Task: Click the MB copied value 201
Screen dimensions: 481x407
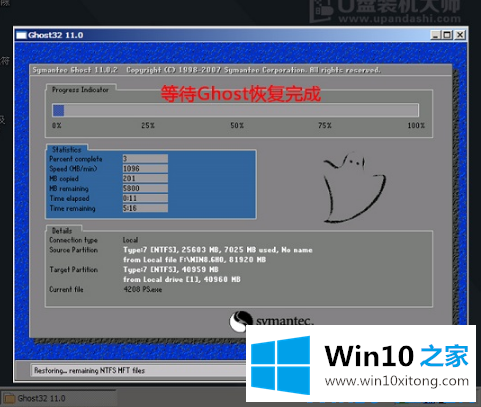Action: (145, 178)
